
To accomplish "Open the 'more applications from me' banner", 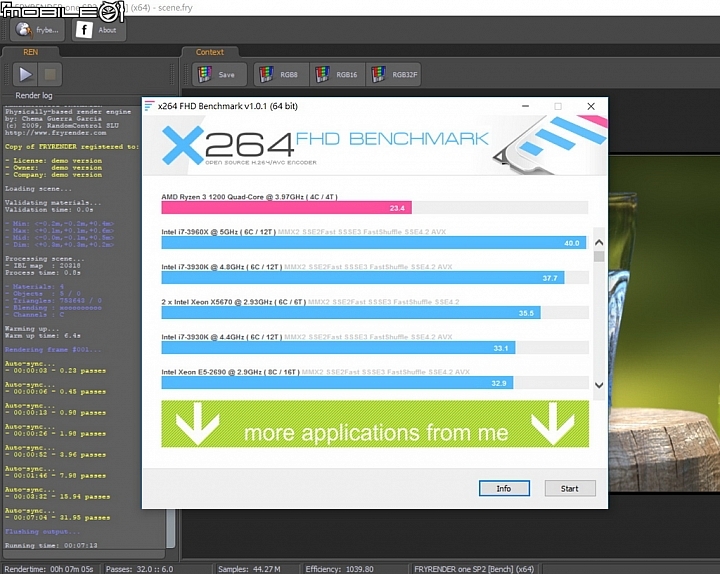I will tap(375, 423).
